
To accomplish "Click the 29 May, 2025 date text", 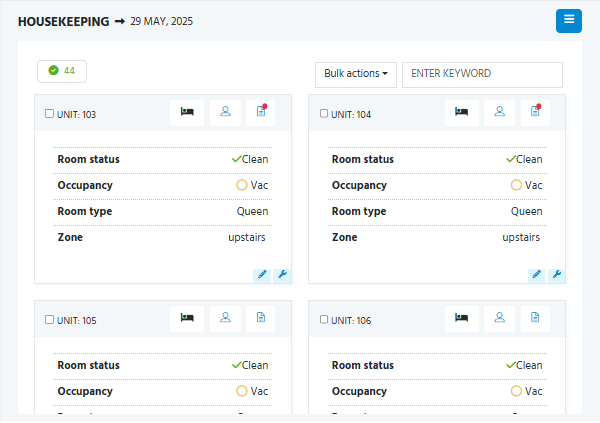I will click(161, 21).
